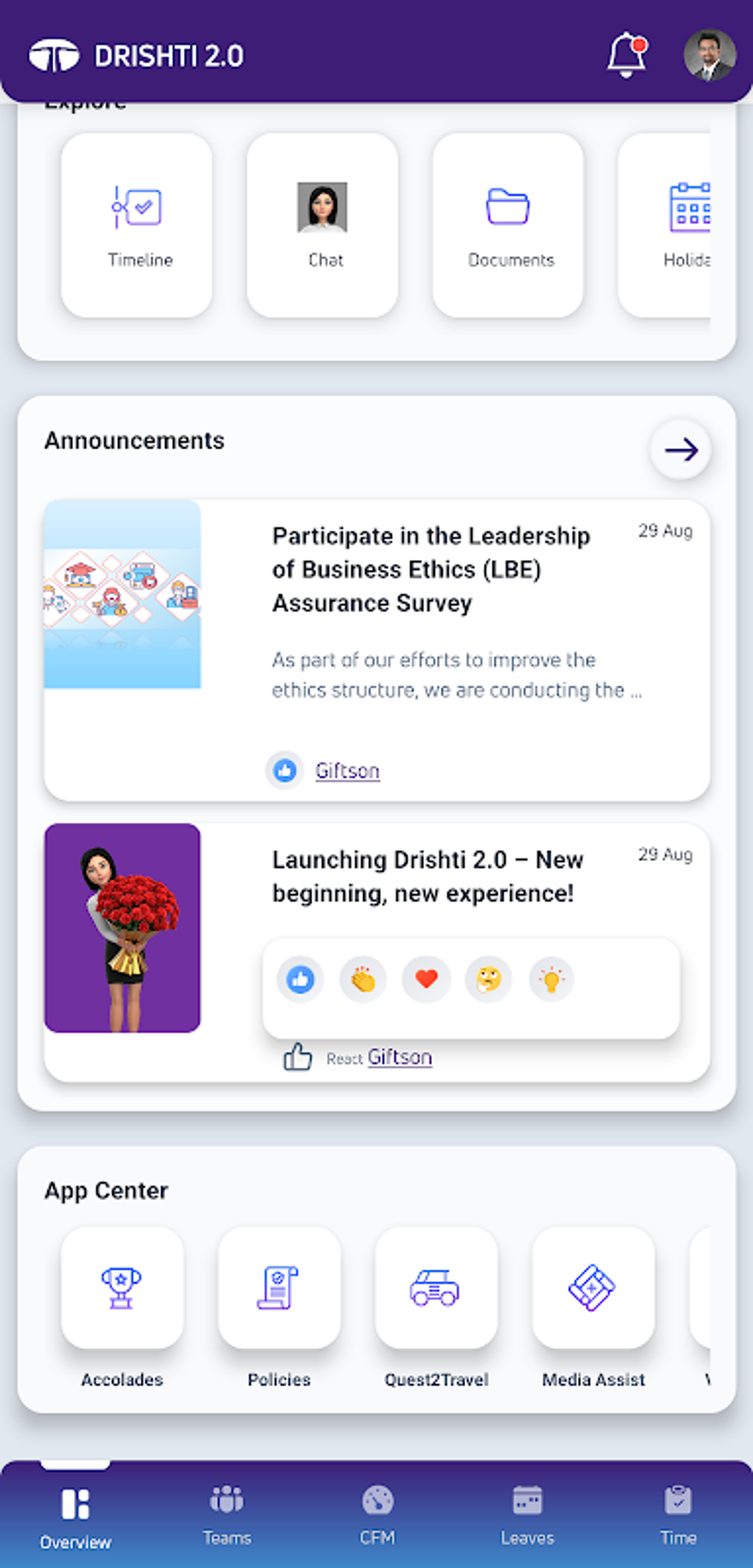React with the thumbs-up like emoji

pyautogui.click(x=300, y=980)
